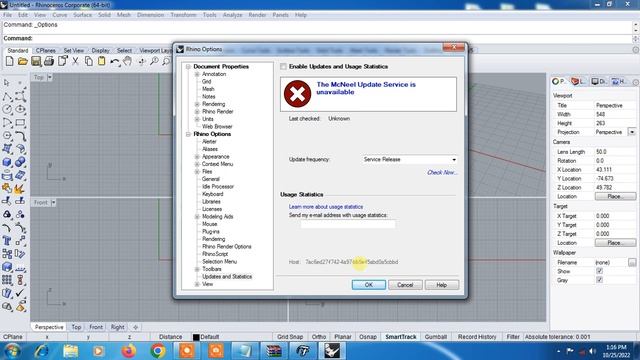The image size is (640, 360).
Task: Collapse the Document Properties tree node
Action: (188, 67)
